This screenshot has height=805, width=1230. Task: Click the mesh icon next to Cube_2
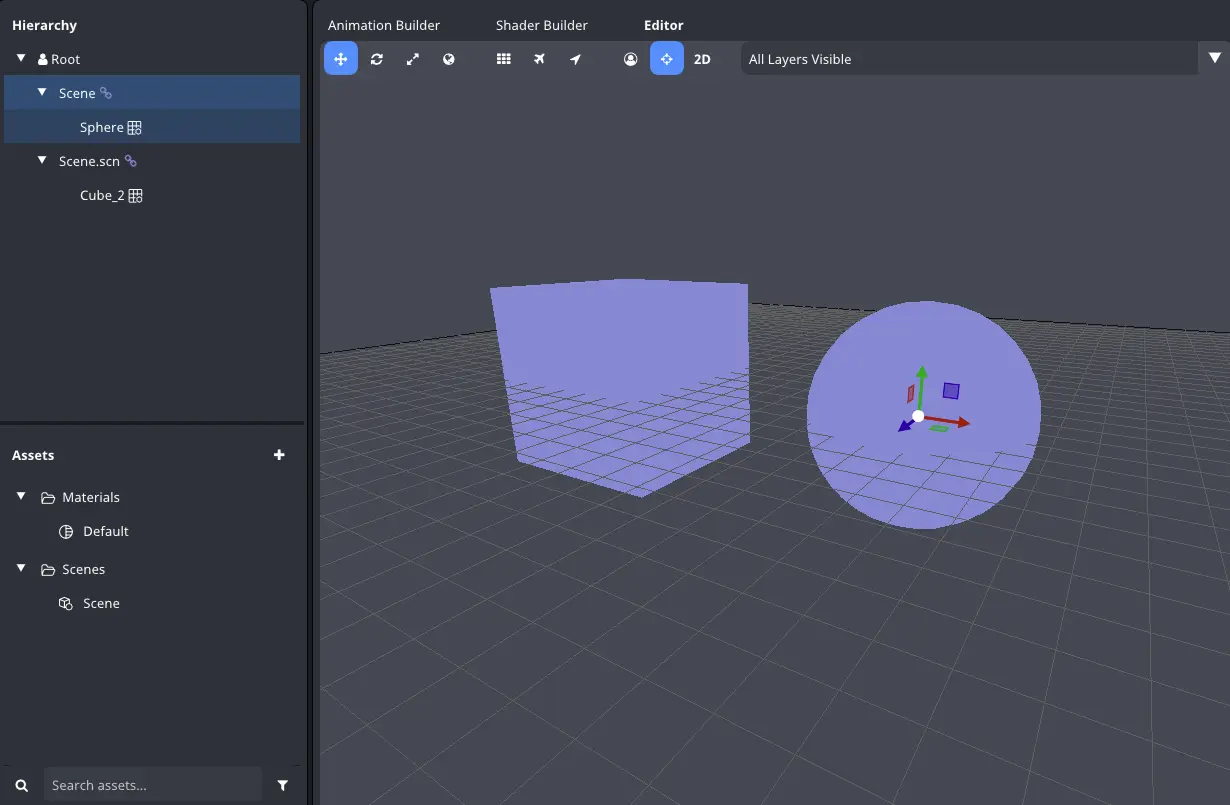click(x=136, y=196)
